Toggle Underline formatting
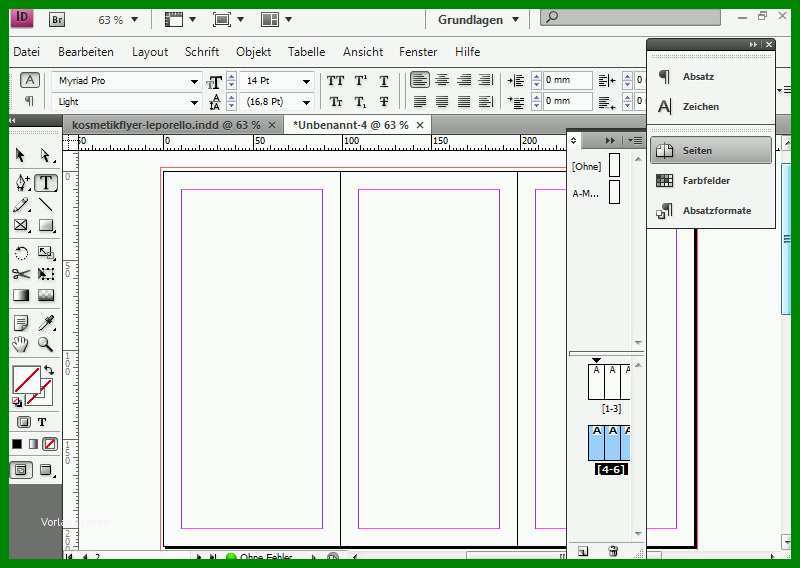 pyautogui.click(x=384, y=81)
